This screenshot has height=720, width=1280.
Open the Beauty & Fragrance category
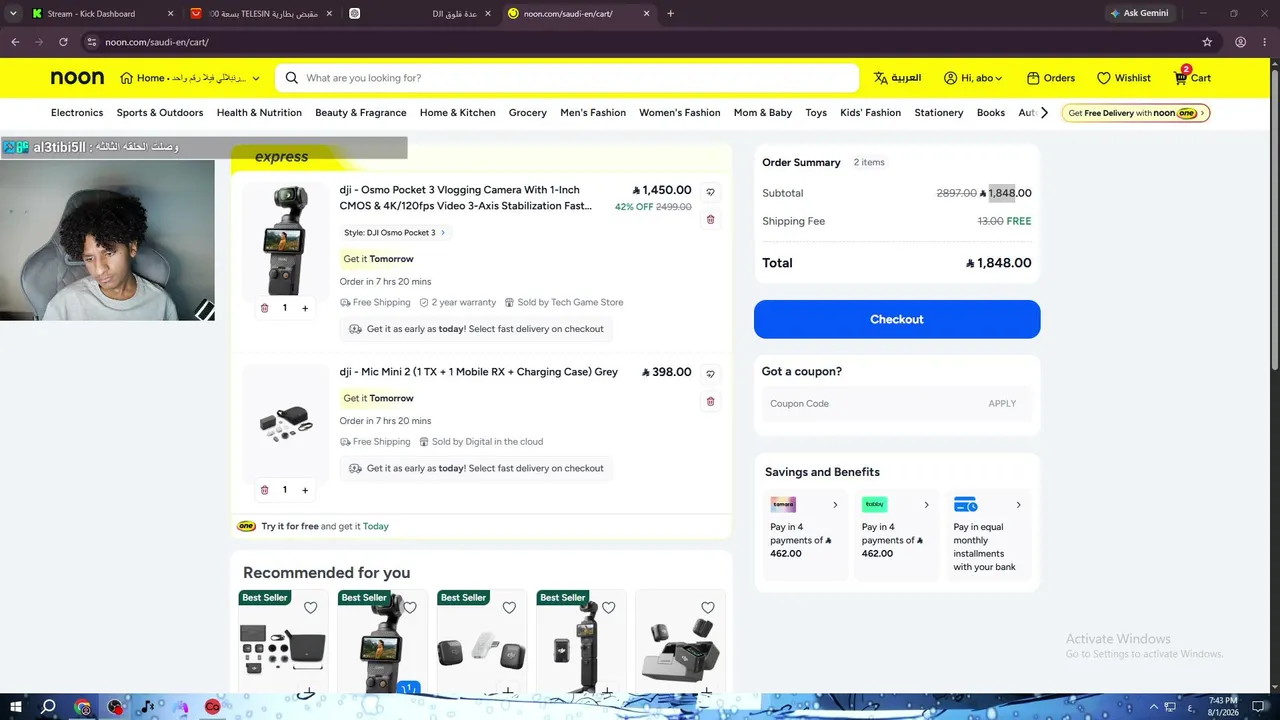click(361, 113)
